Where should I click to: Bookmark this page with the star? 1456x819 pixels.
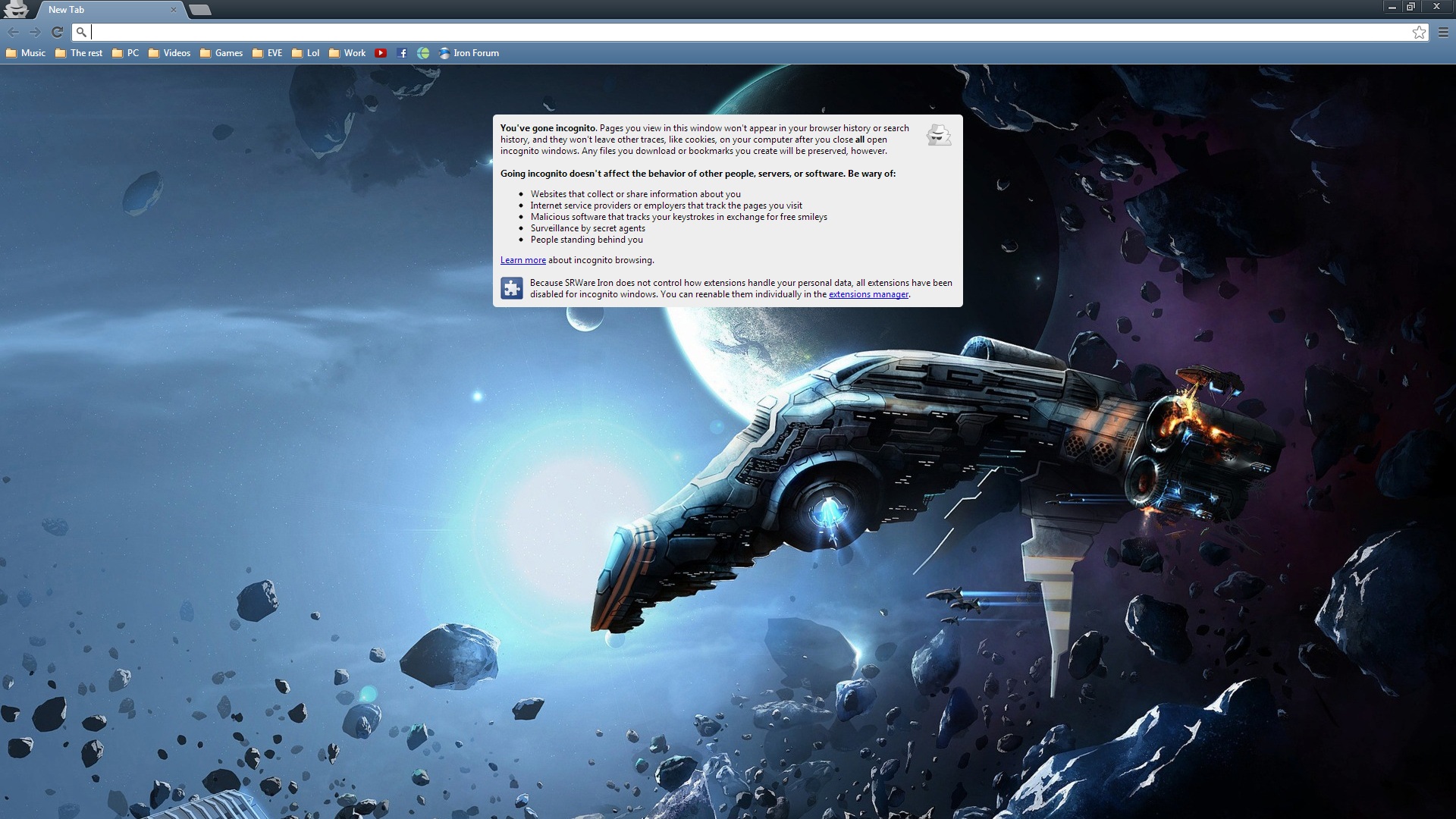point(1419,32)
